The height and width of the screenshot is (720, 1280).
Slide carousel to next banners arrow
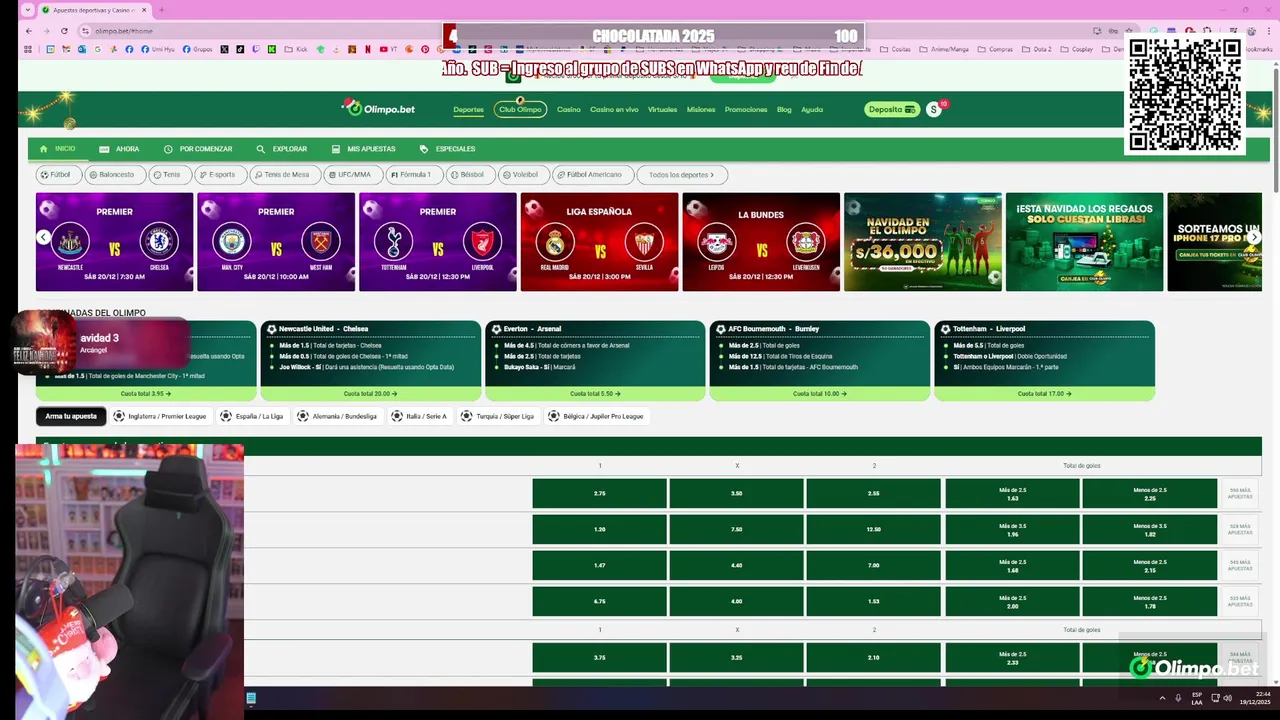click(x=1254, y=237)
